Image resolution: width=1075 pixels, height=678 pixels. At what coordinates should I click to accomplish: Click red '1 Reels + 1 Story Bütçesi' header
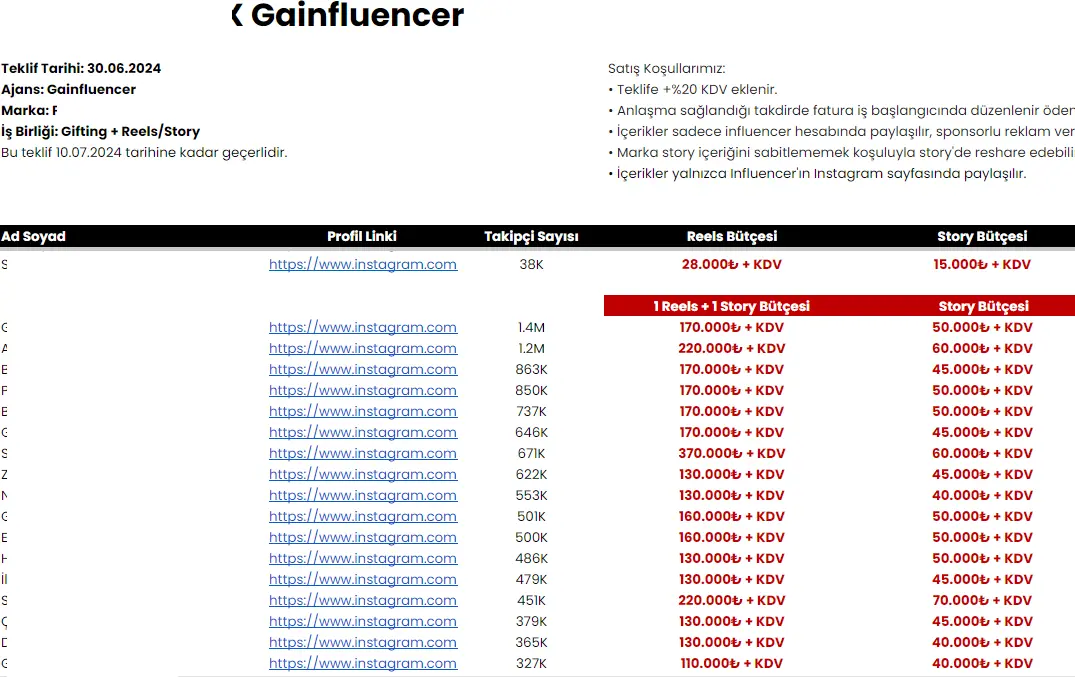click(x=732, y=306)
